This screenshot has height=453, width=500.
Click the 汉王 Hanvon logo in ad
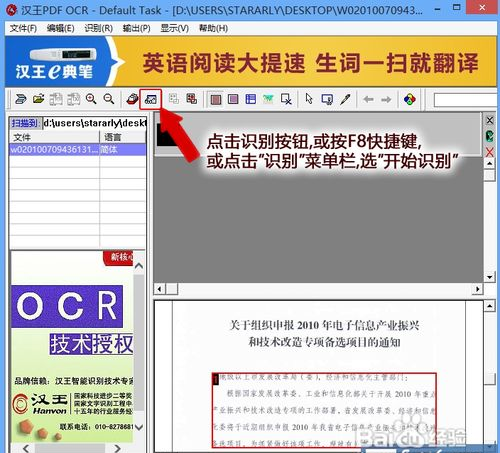pyautogui.click(x=40, y=404)
